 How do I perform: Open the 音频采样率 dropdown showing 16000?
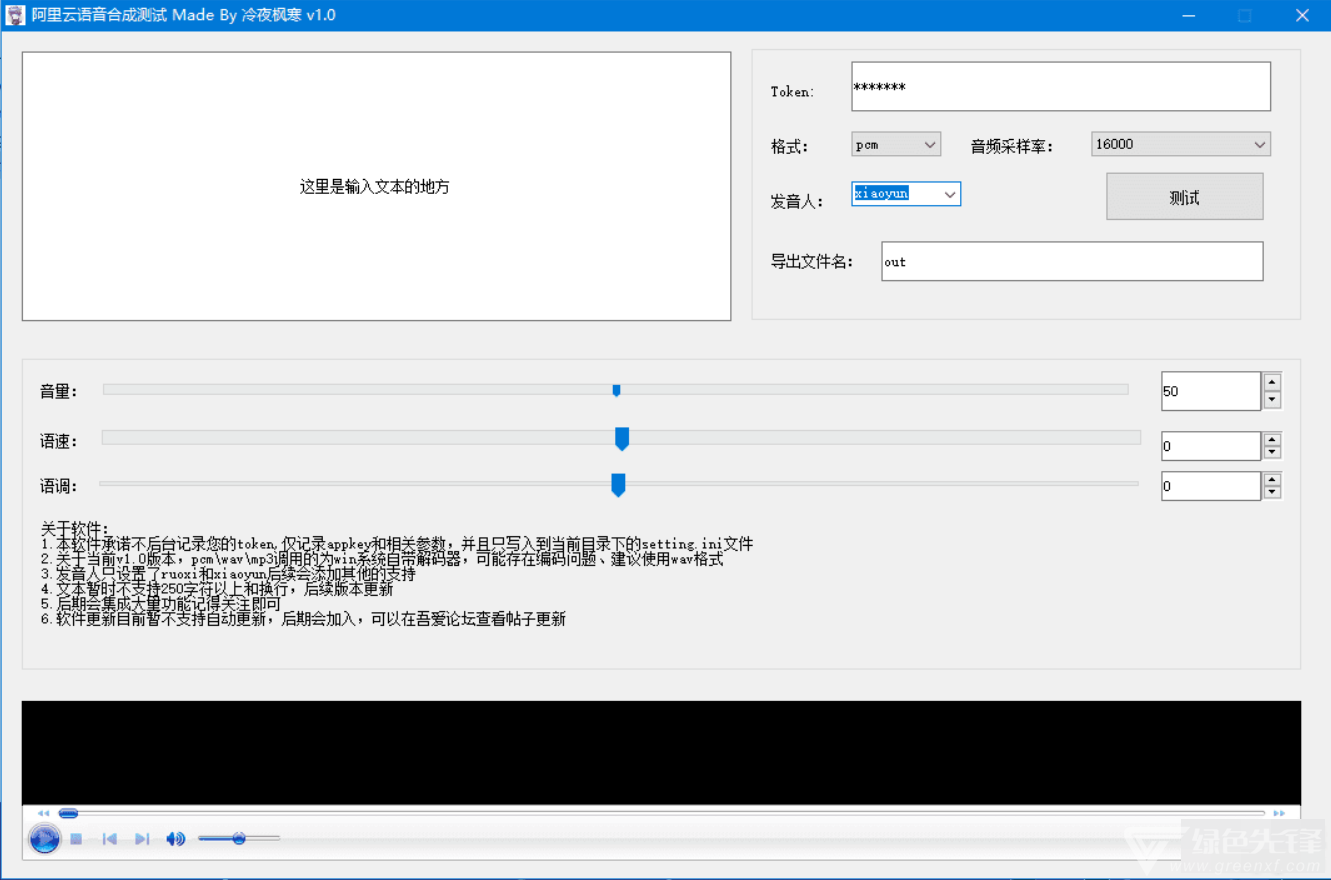[x=1180, y=144]
